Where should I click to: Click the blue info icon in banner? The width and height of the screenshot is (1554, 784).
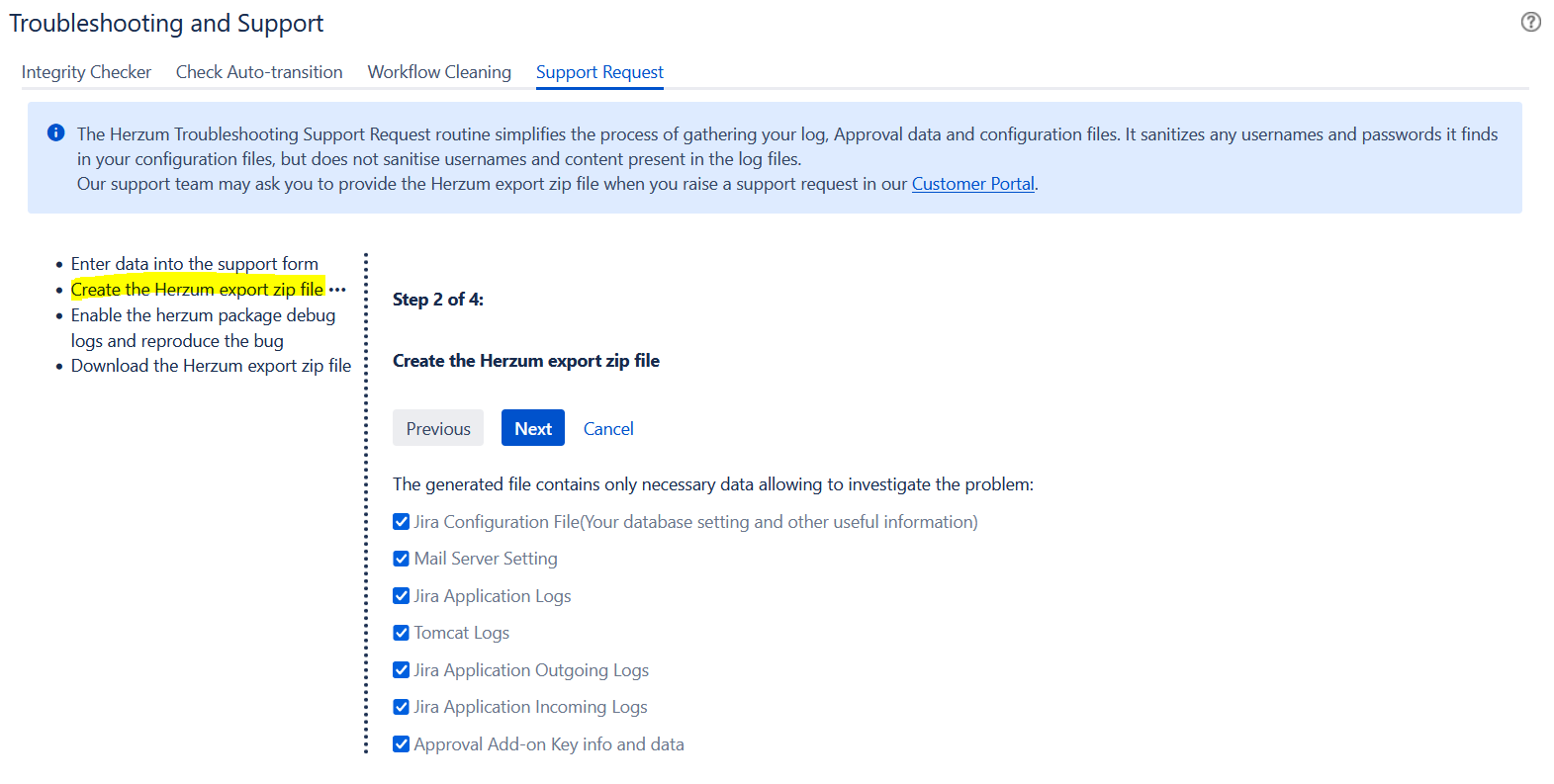56,132
